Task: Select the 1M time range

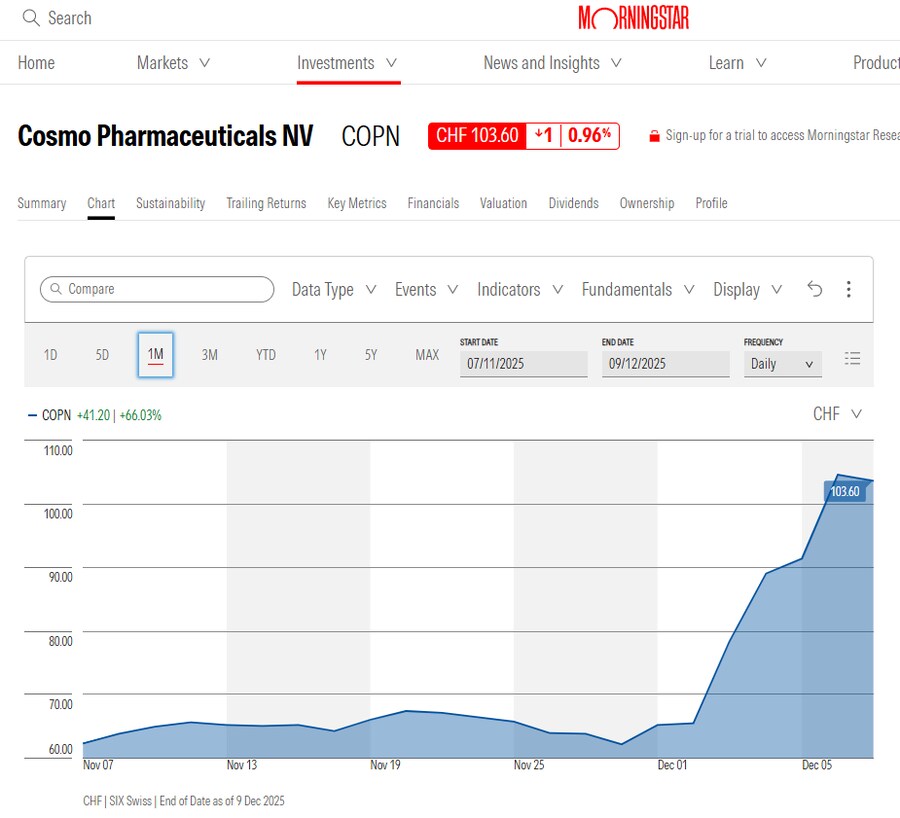Action: (155, 355)
